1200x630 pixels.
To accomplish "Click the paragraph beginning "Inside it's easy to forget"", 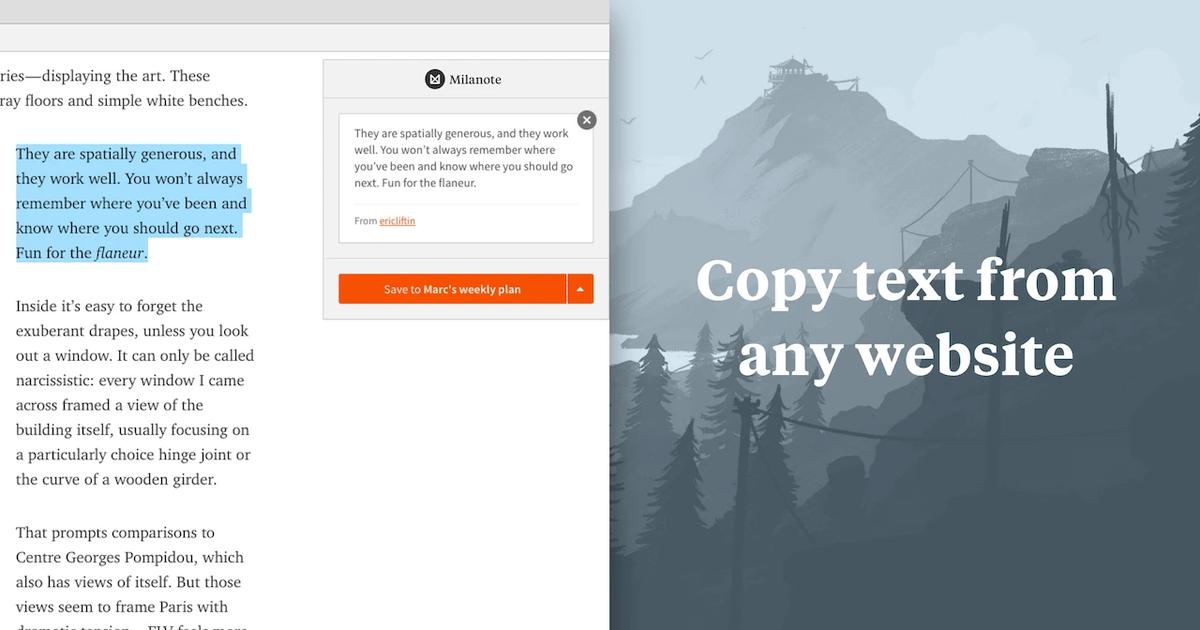I will 135,393.
